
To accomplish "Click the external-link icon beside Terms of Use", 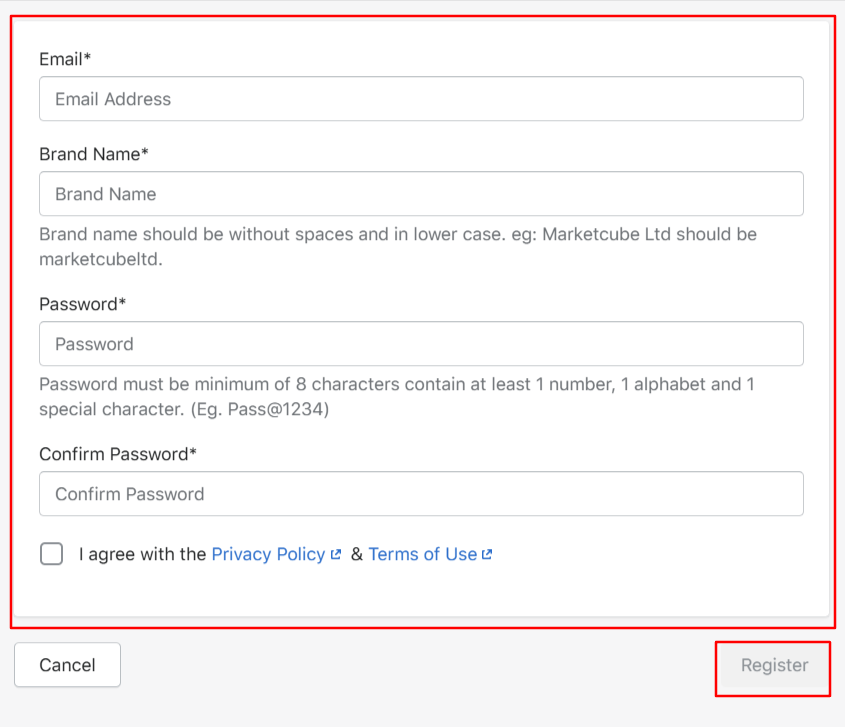I will (487, 555).
